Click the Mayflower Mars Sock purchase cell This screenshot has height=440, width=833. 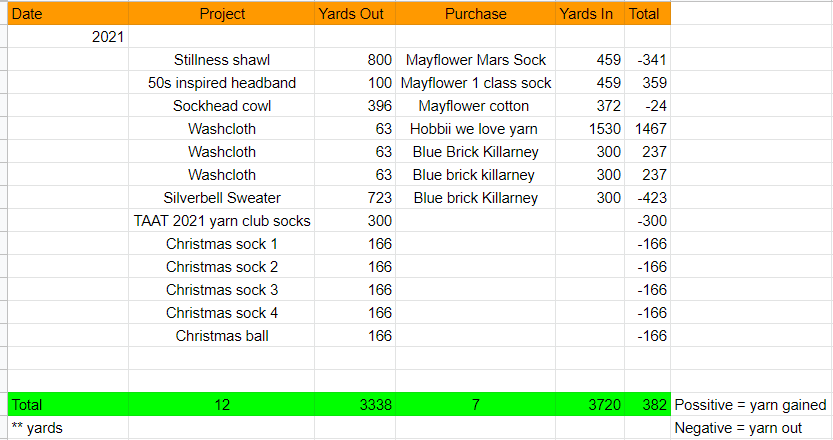coord(475,60)
